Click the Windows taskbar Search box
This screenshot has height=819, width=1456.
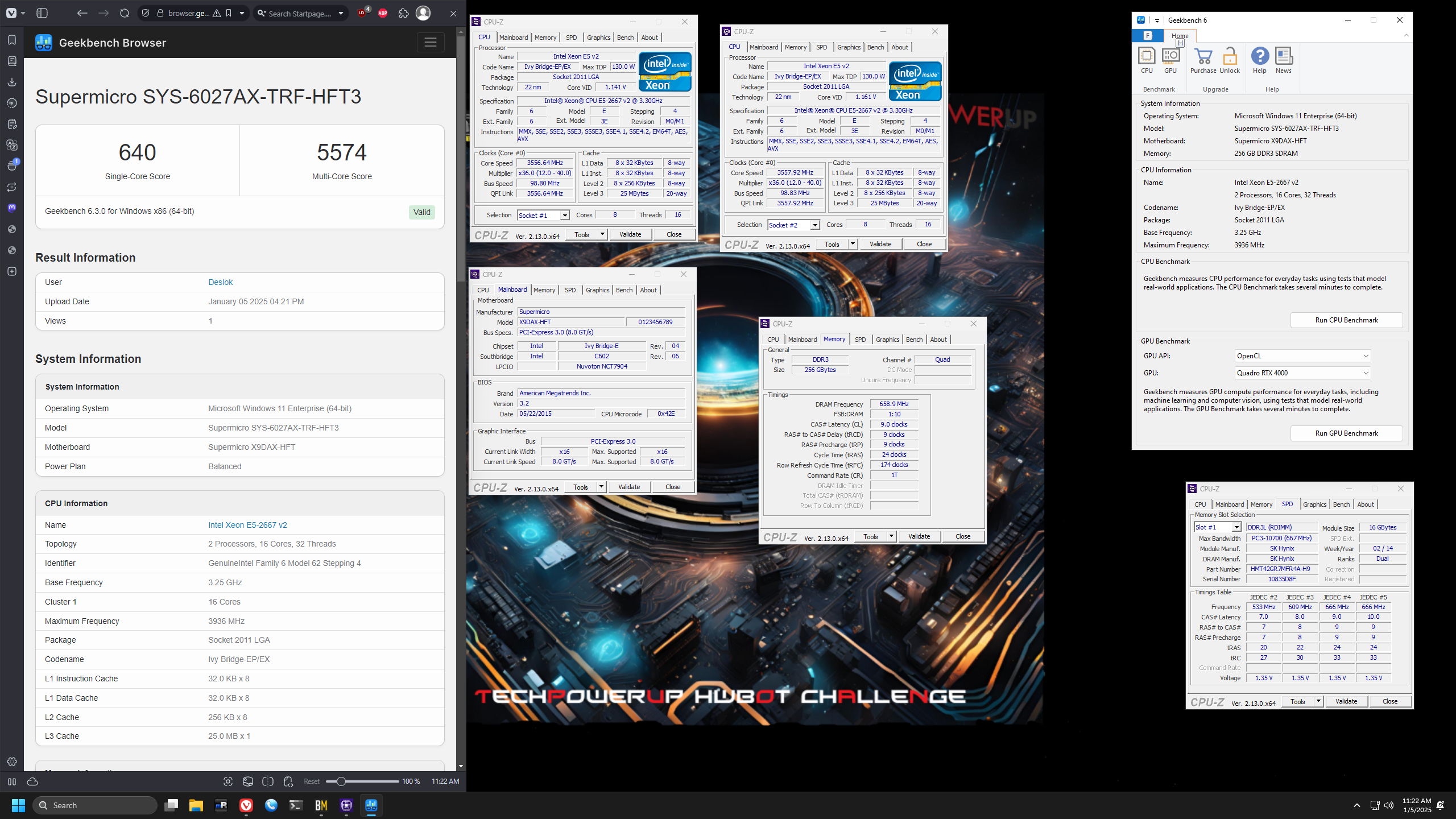96,805
